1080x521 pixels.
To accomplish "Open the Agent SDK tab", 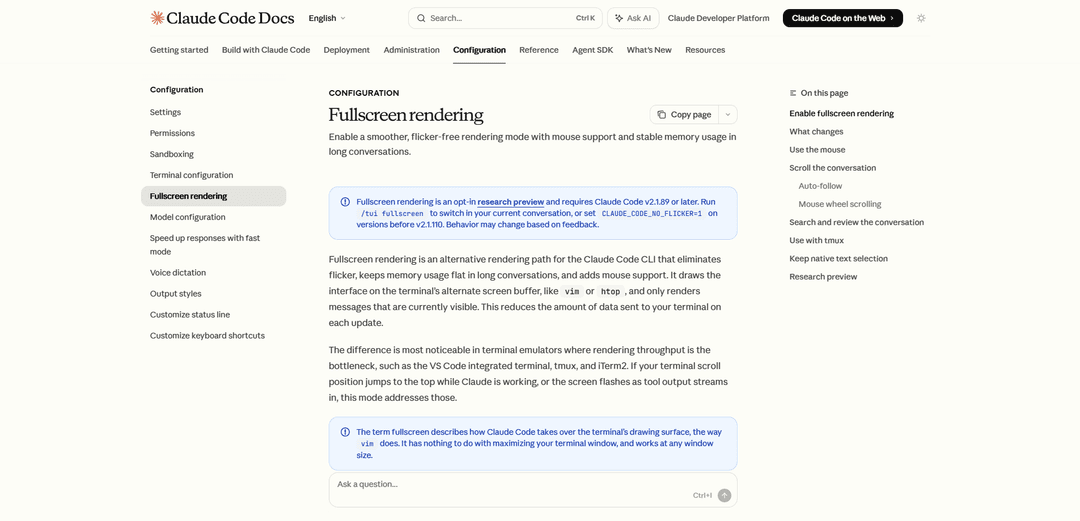I will tap(592, 50).
